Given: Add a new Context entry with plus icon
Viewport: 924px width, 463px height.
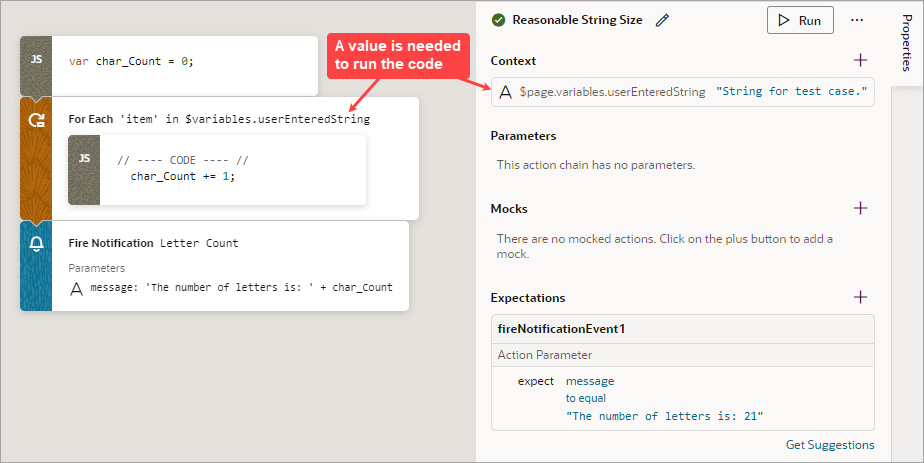Looking at the screenshot, I should [x=860, y=60].
